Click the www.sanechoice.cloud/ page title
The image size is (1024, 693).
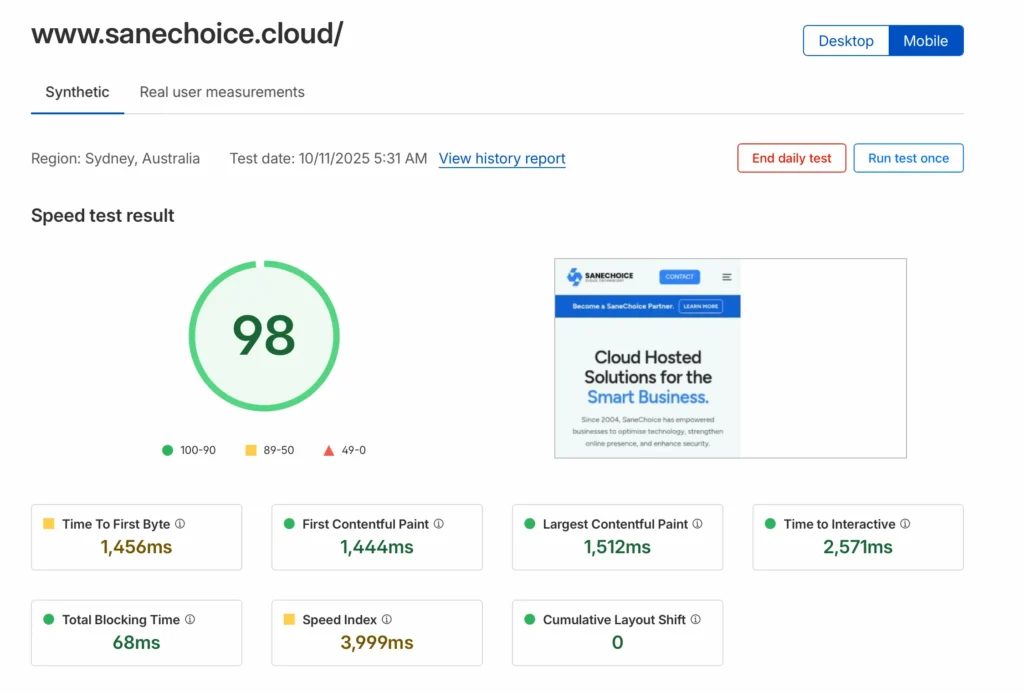tap(187, 34)
